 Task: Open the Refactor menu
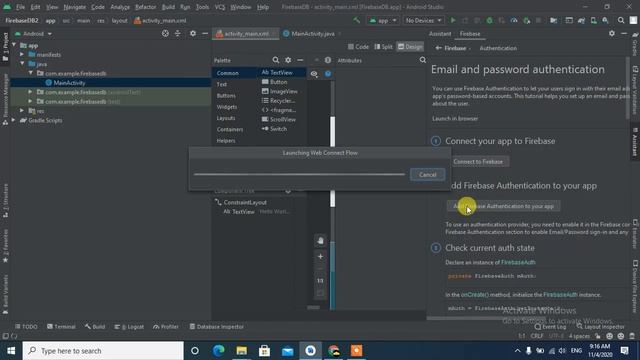click(x=145, y=7)
